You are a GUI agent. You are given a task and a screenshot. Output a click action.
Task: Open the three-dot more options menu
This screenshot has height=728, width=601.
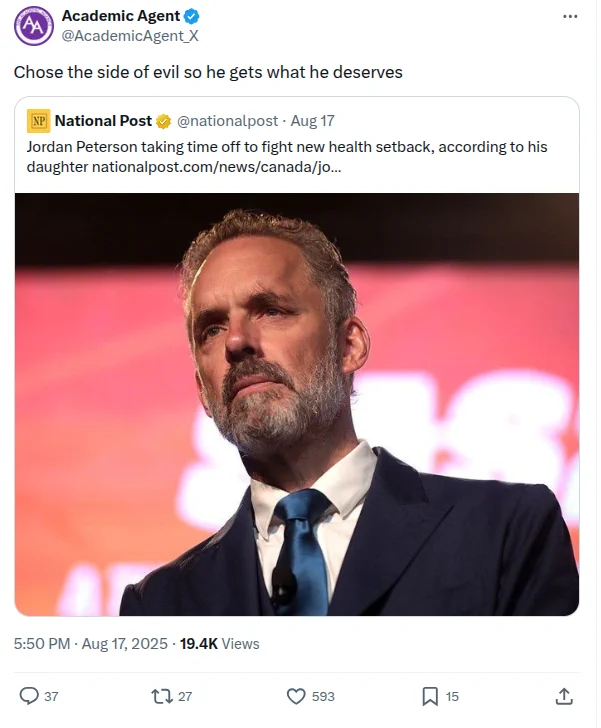(x=570, y=16)
